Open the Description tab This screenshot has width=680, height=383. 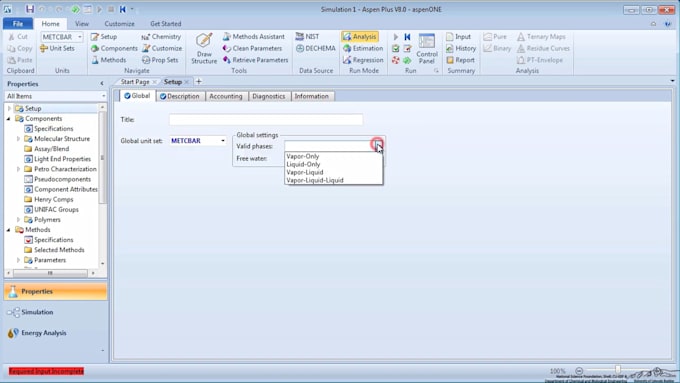coord(180,96)
